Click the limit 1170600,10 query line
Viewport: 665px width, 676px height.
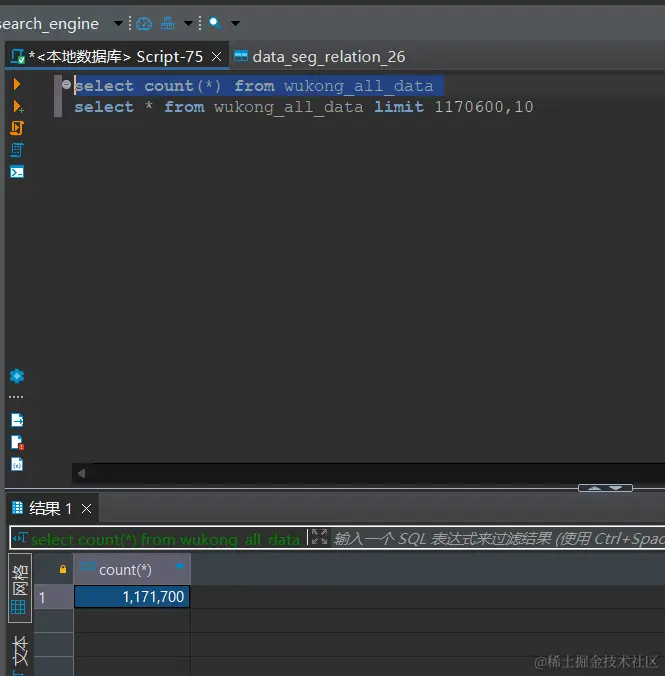(304, 107)
